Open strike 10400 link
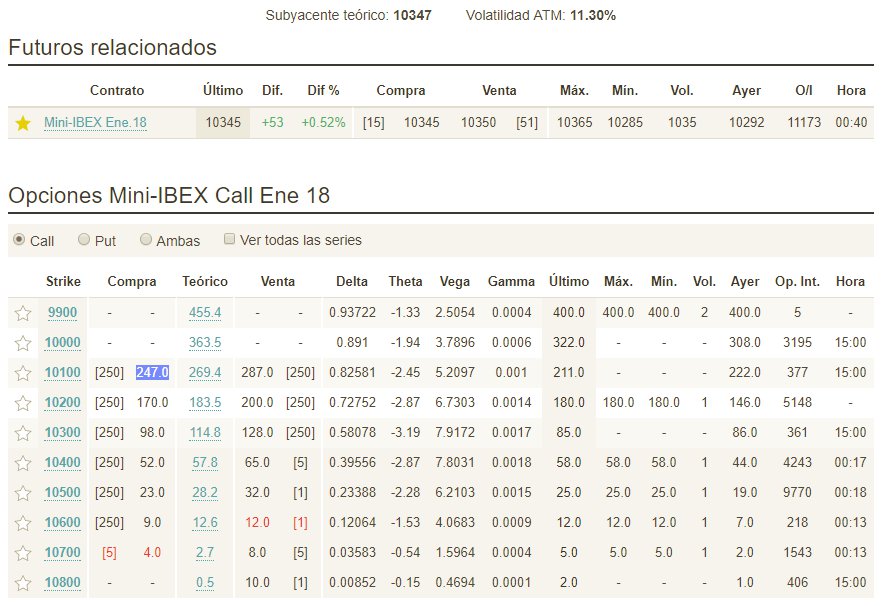Image resolution: width=882 pixels, height=606 pixels. coord(62,463)
